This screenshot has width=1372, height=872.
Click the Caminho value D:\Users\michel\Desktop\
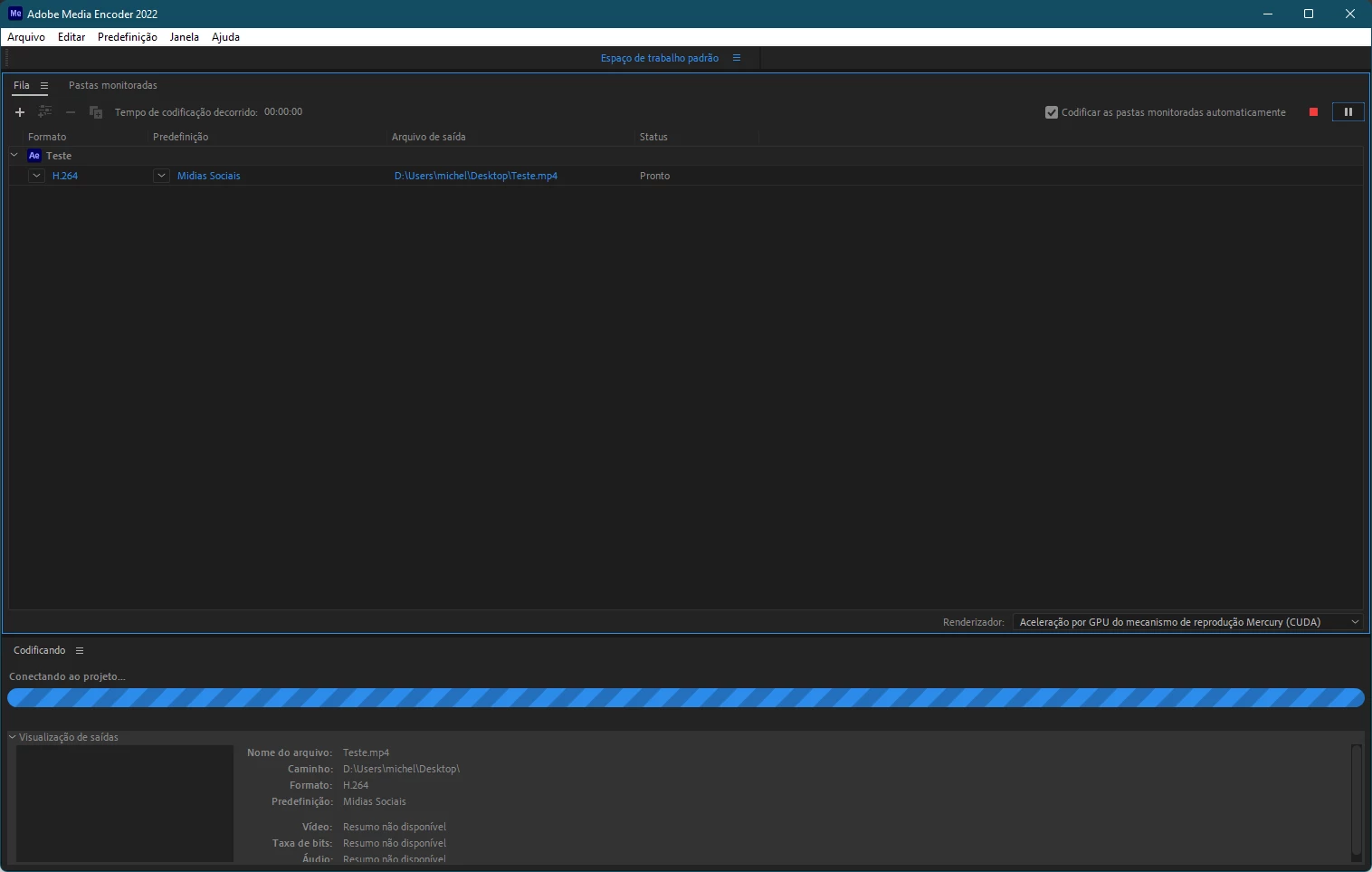(402, 769)
